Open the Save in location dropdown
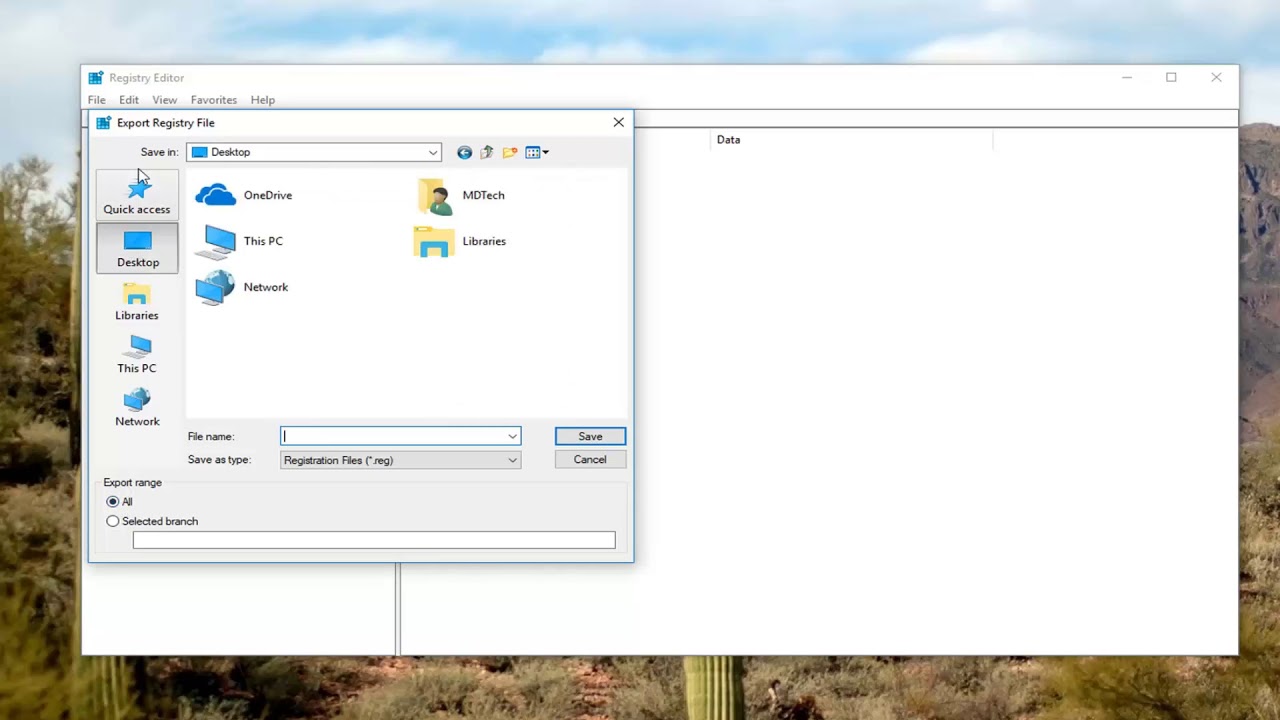Image resolution: width=1280 pixels, height=720 pixels. tap(432, 152)
